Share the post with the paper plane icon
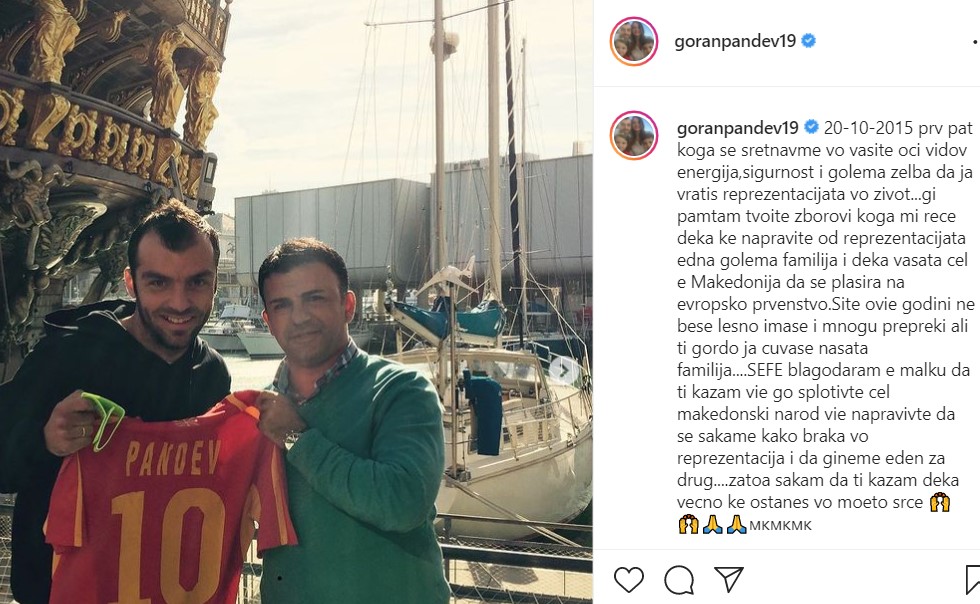The image size is (980, 604). tap(729, 579)
